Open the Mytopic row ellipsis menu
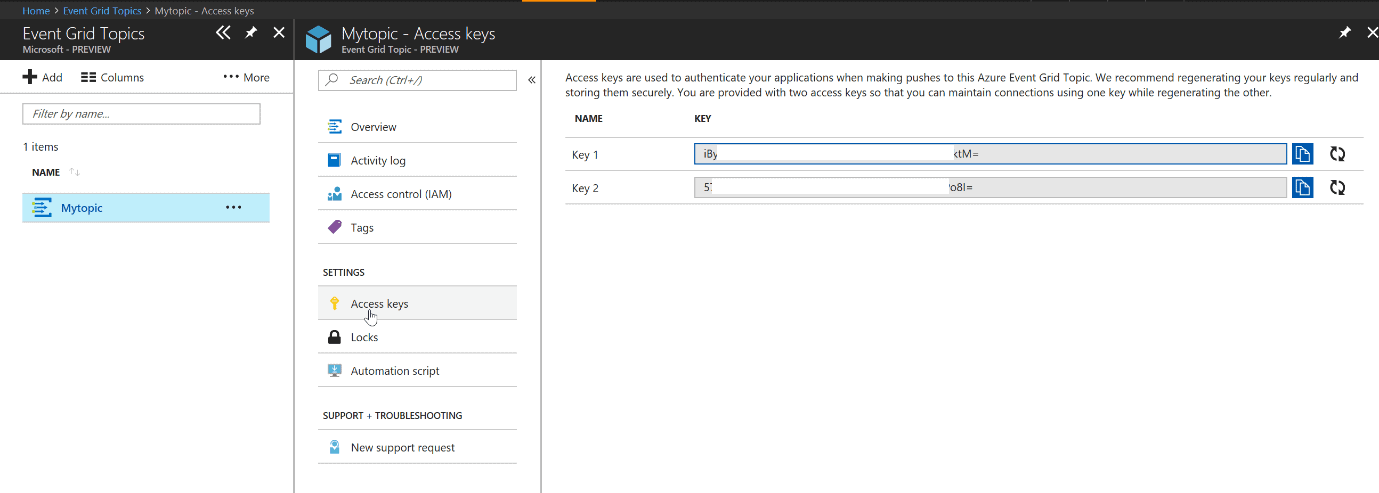Screen dimensions: 1379x493 234,208
